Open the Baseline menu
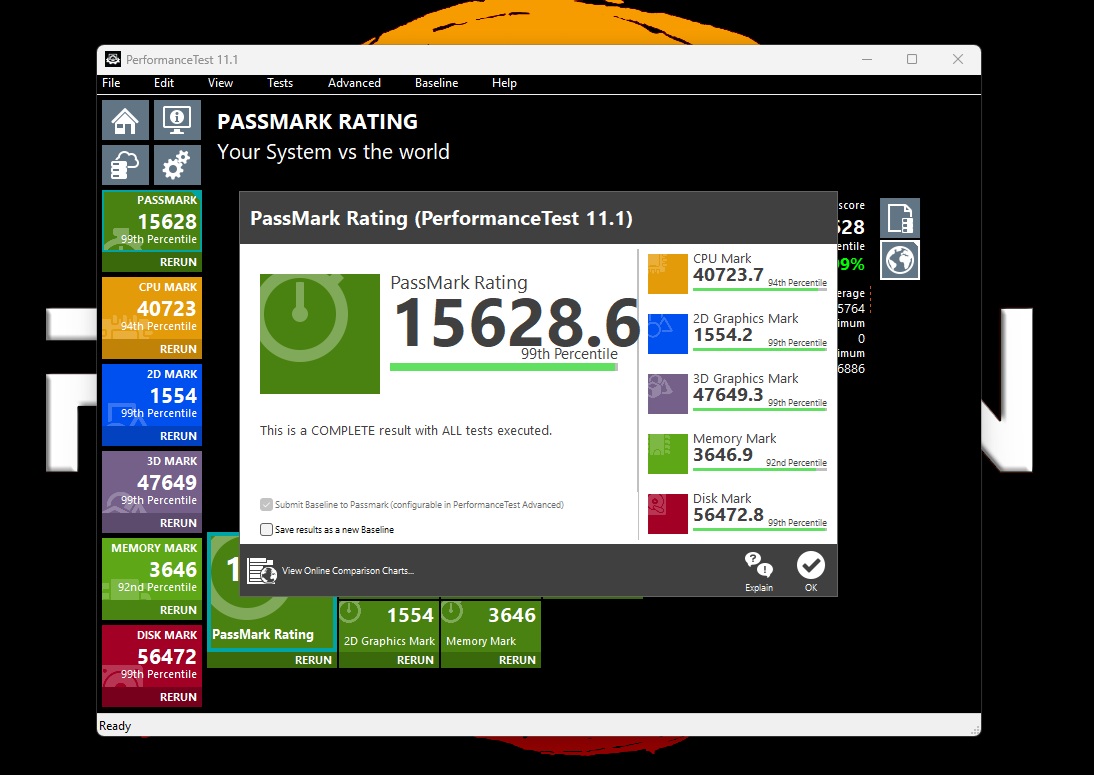1094x775 pixels. click(x=437, y=83)
